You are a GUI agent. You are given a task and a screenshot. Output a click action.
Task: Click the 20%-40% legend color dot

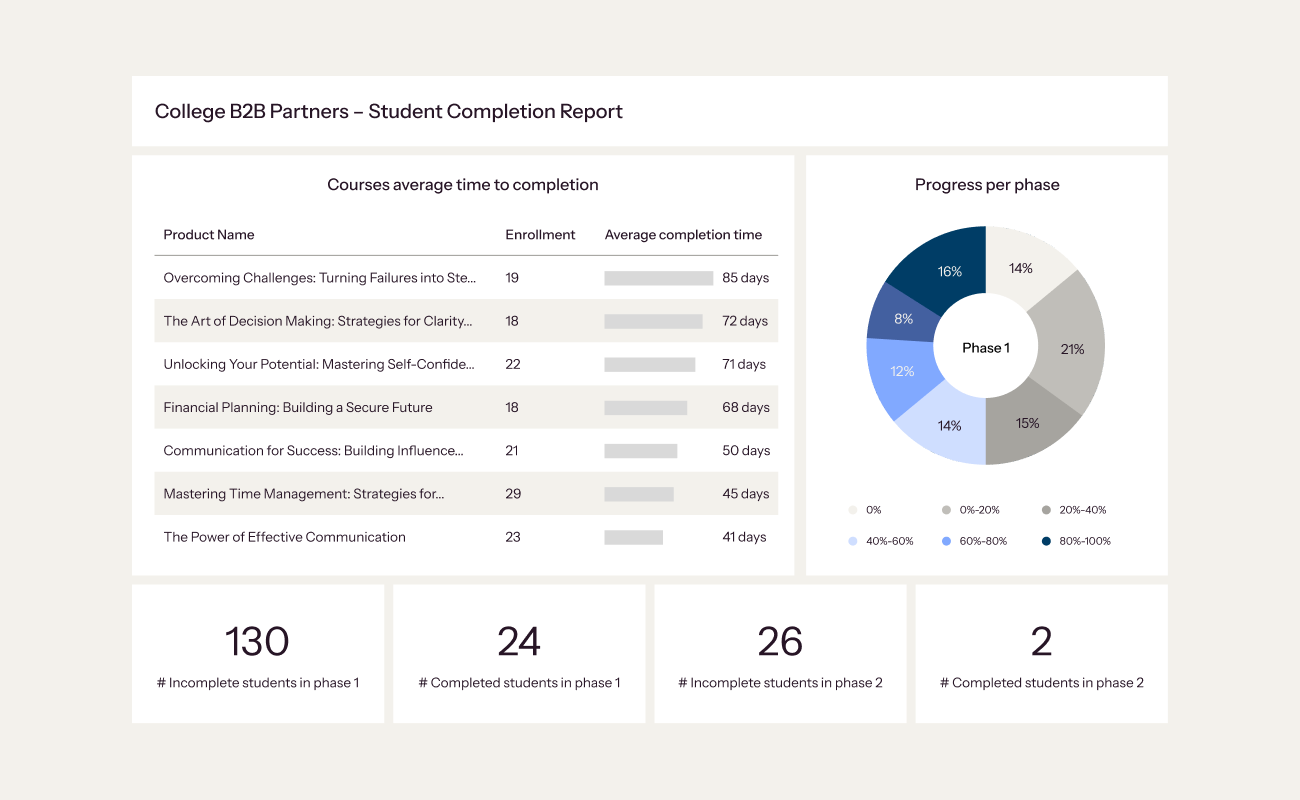(1046, 510)
